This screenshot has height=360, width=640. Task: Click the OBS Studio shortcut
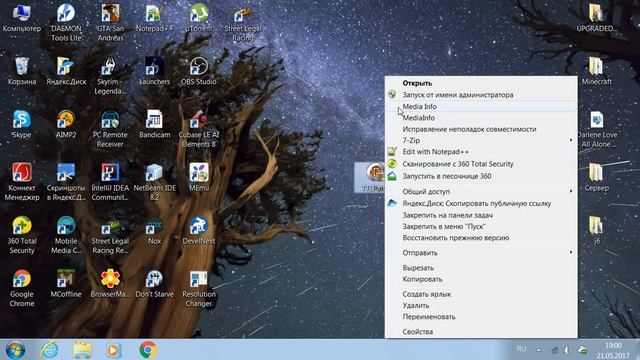coord(198,71)
